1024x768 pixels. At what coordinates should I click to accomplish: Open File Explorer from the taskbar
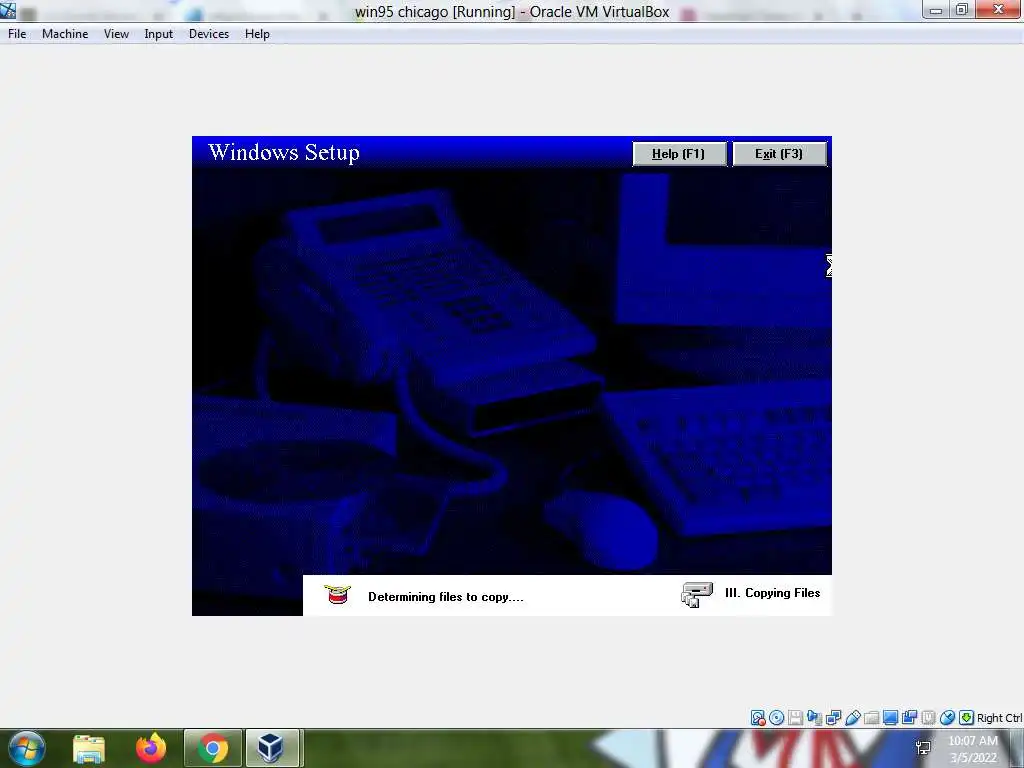tap(89, 748)
